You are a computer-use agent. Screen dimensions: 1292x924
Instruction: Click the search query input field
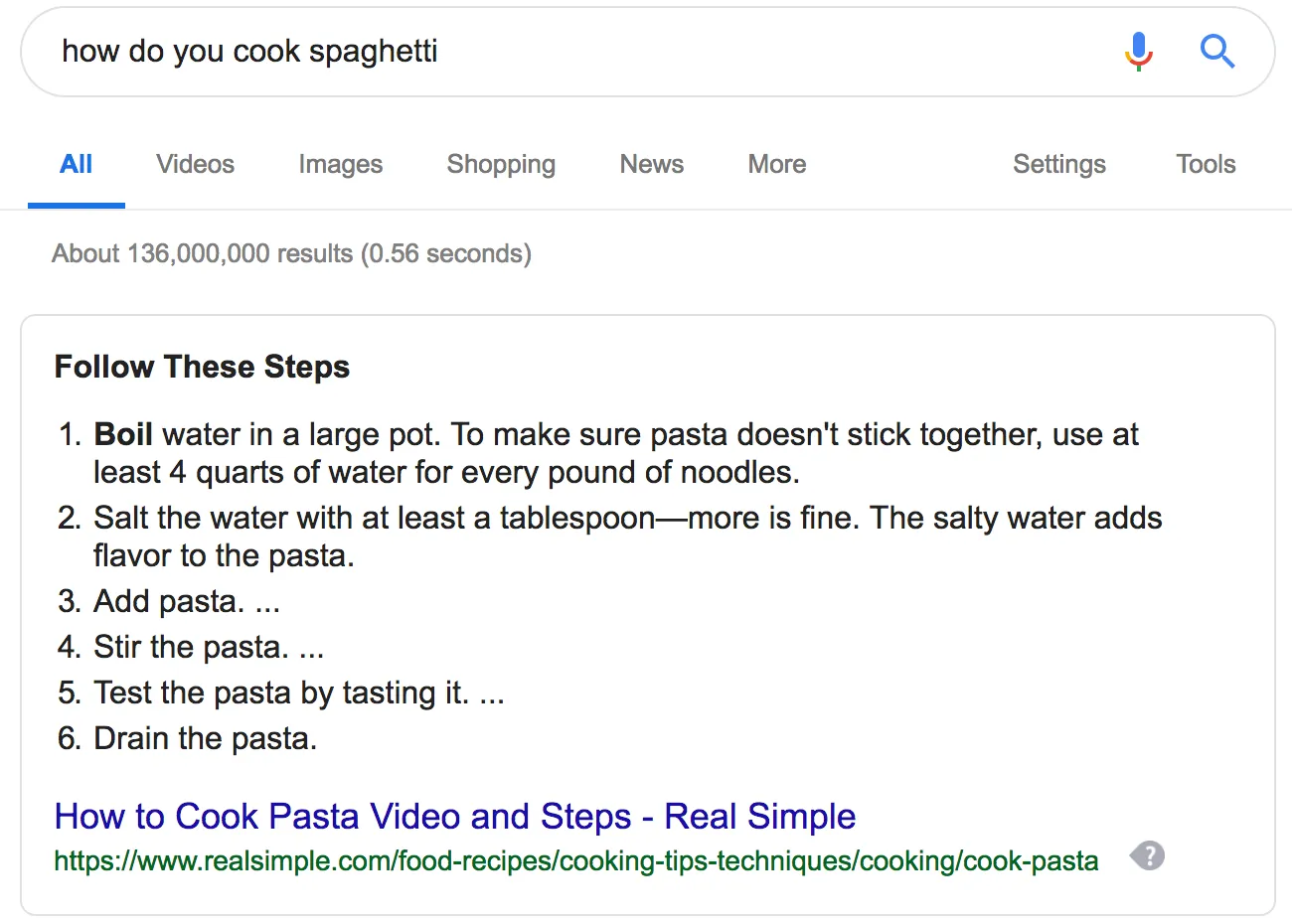coord(576,52)
